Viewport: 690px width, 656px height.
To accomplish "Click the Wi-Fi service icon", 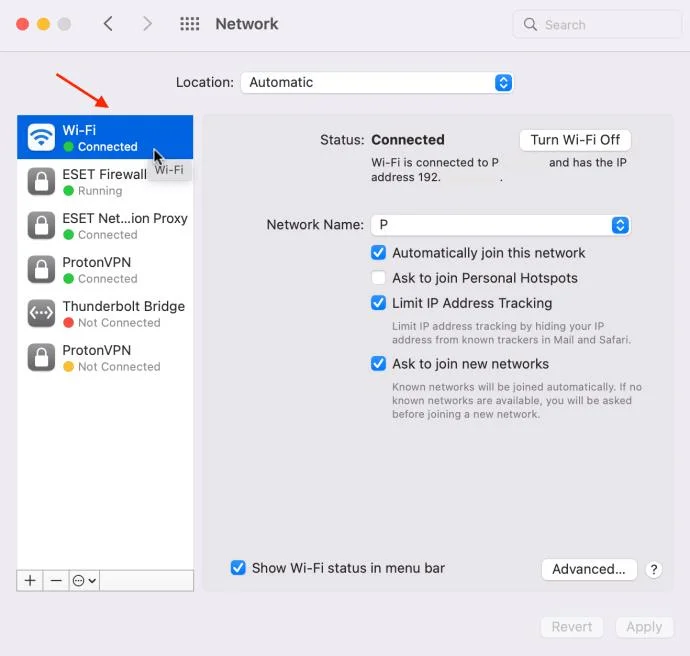I will pos(41,137).
